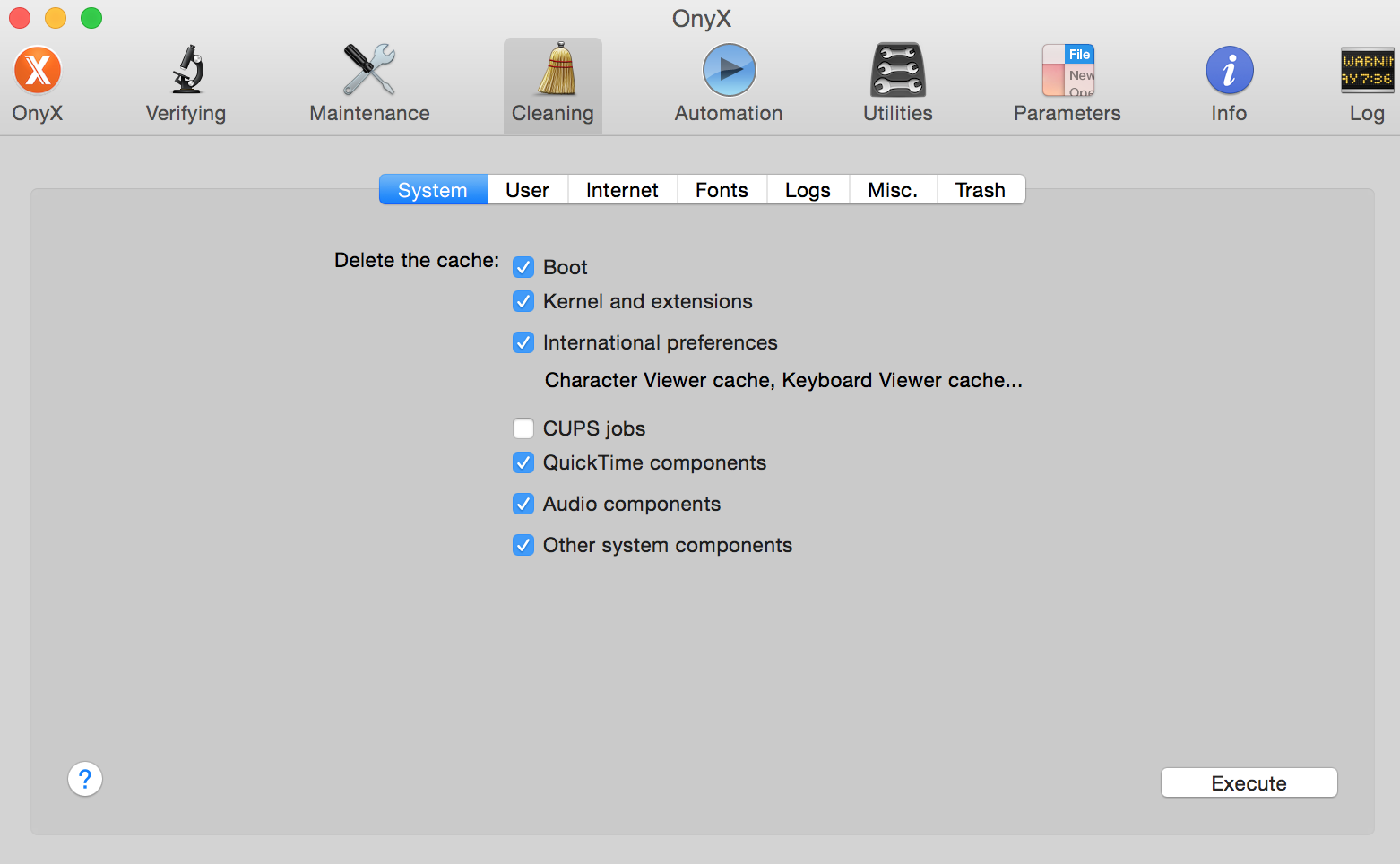Viewport: 1400px width, 864px height.
Task: Toggle Audio components checkbox
Action: click(523, 504)
